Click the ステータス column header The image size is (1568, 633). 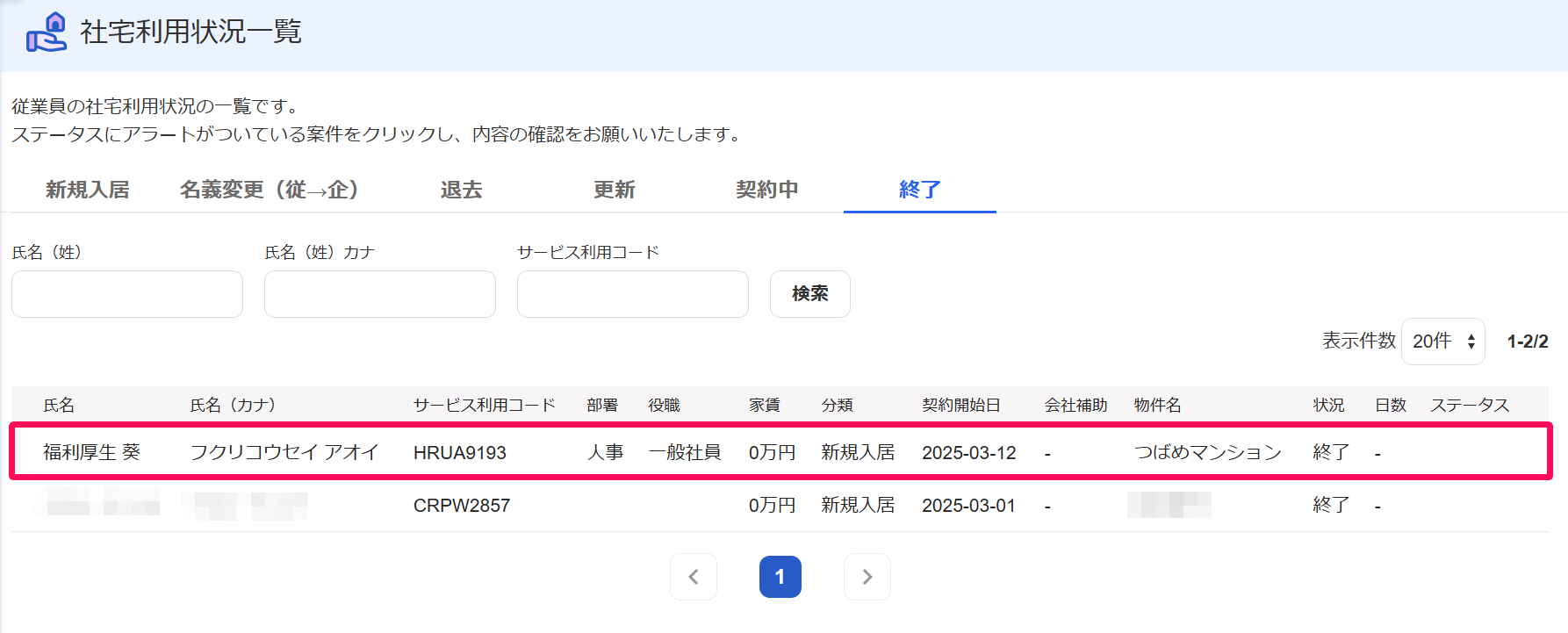pos(1471,405)
